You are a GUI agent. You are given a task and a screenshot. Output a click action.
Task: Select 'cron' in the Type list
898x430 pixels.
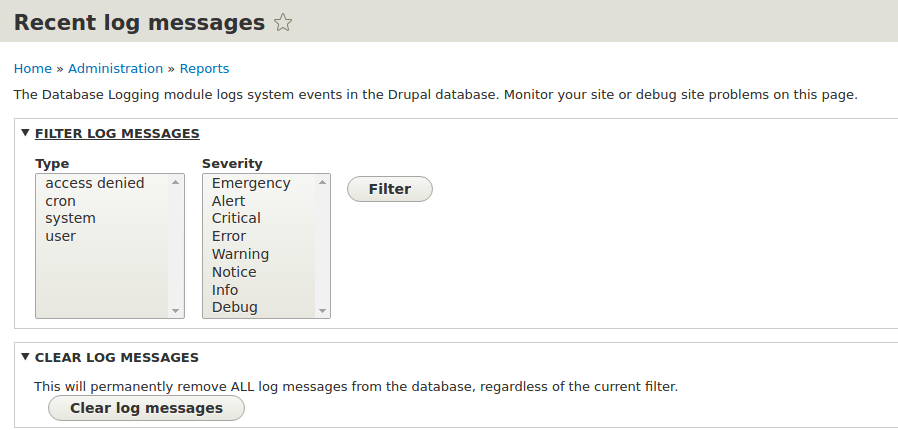tap(61, 201)
